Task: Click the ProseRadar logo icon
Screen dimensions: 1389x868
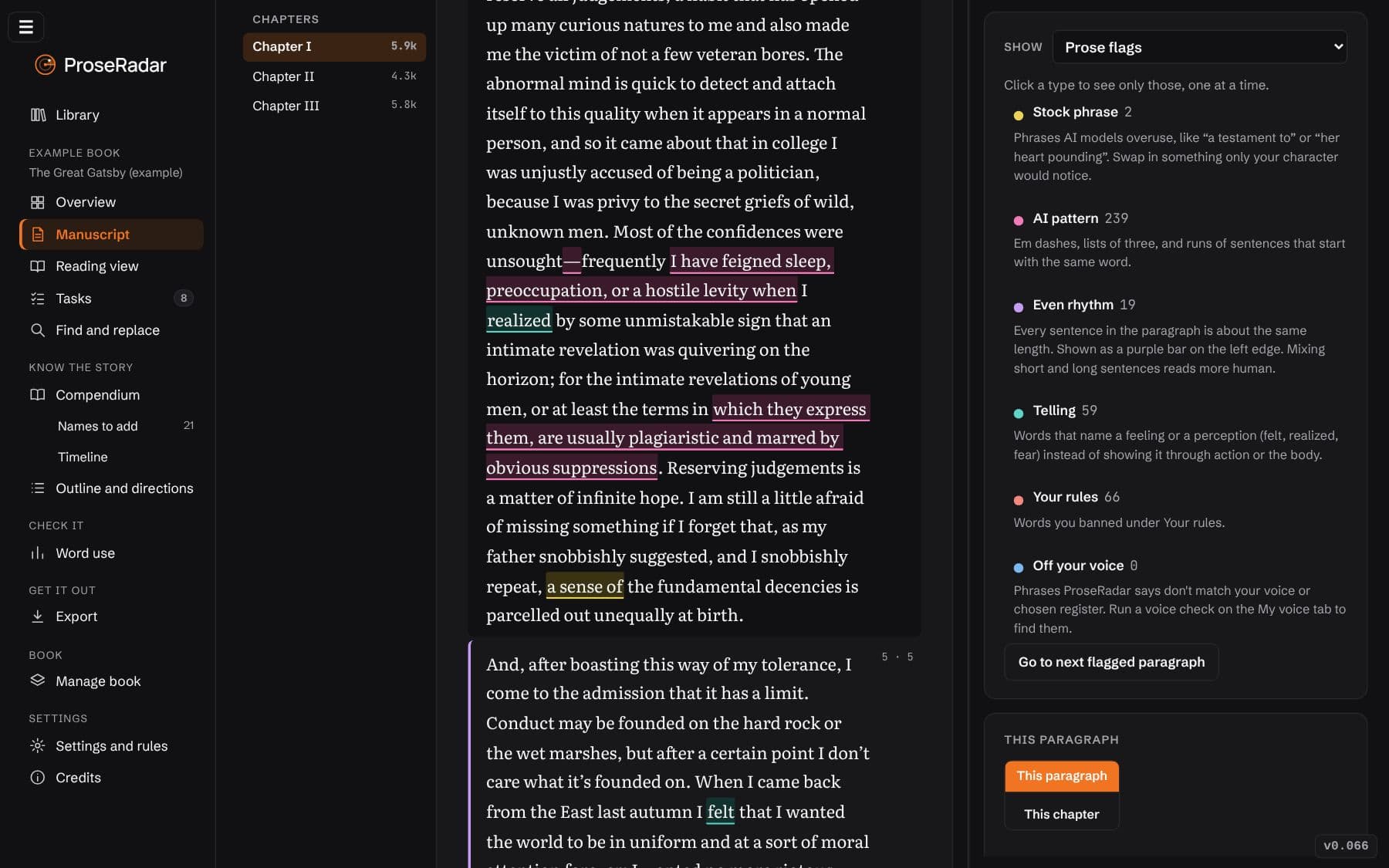Action: point(45,65)
